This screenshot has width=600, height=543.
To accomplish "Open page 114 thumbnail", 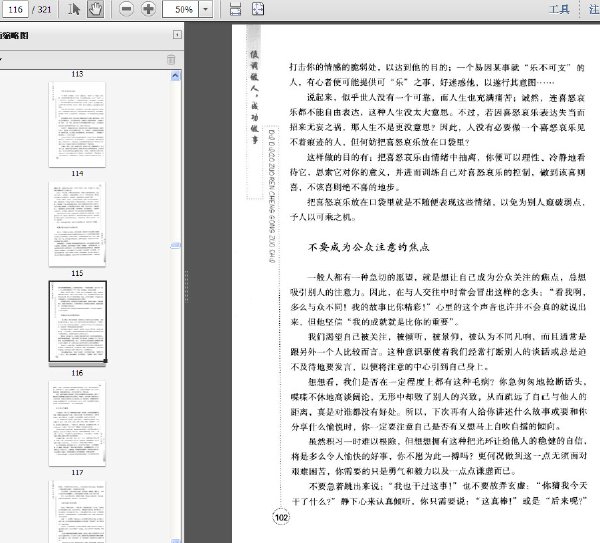I will (77, 224).
